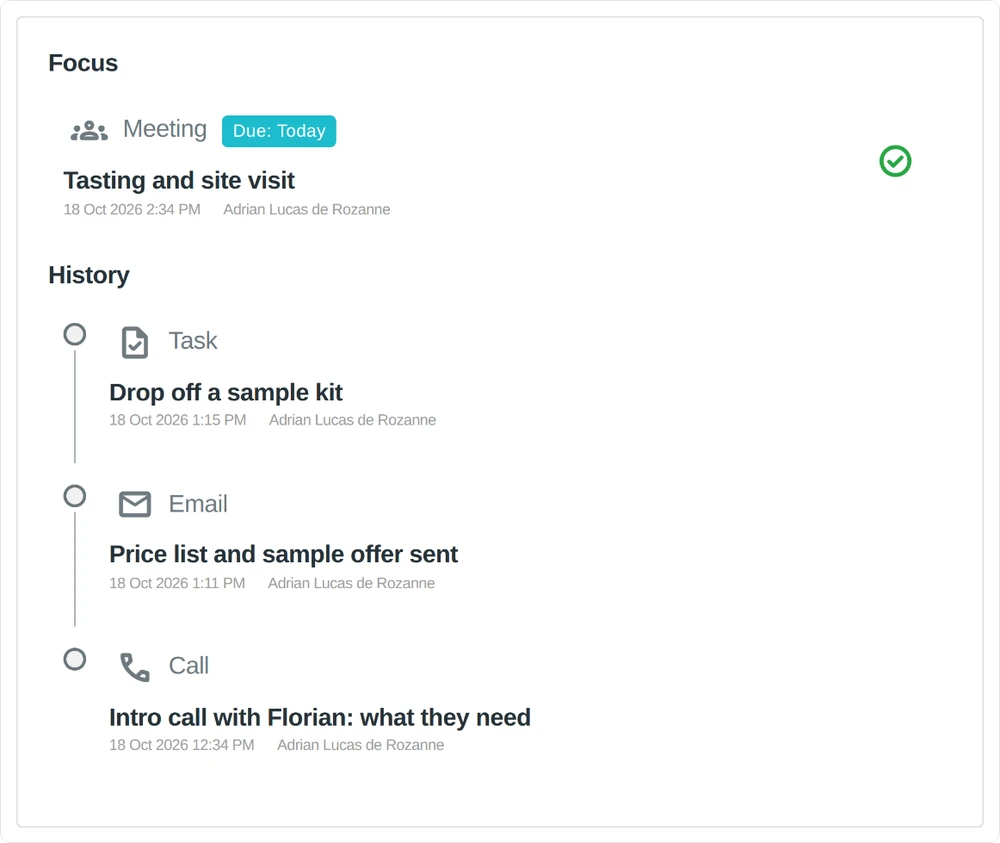Select timeline circle marker beside Task
This screenshot has height=843, width=1000.
75,334
